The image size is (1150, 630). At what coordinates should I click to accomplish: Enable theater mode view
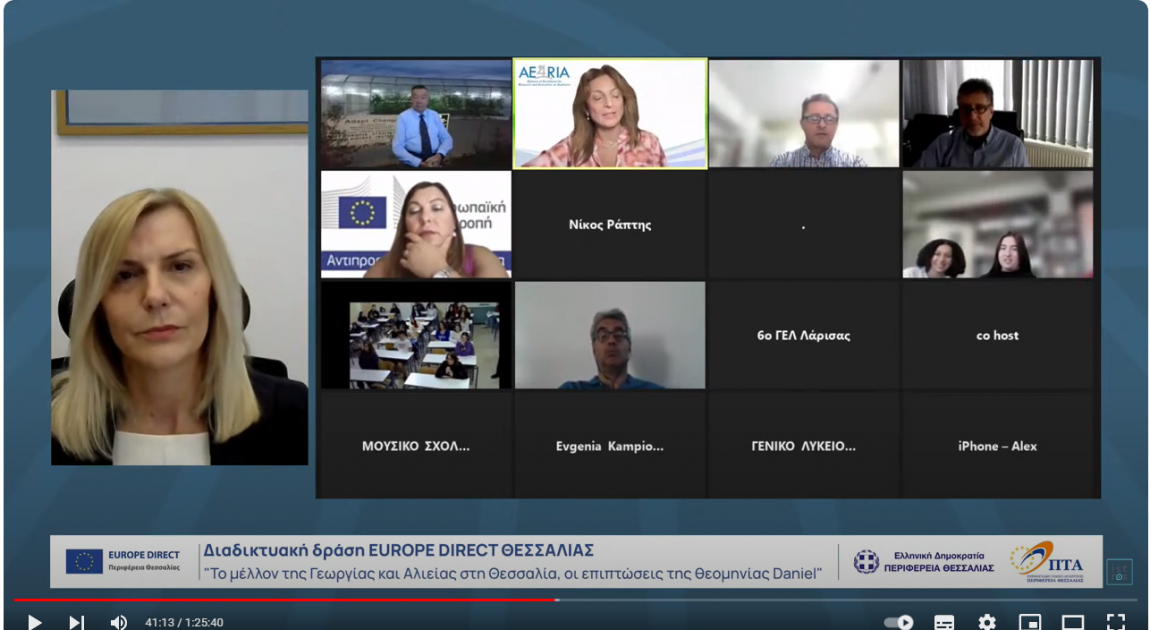coord(1072,622)
